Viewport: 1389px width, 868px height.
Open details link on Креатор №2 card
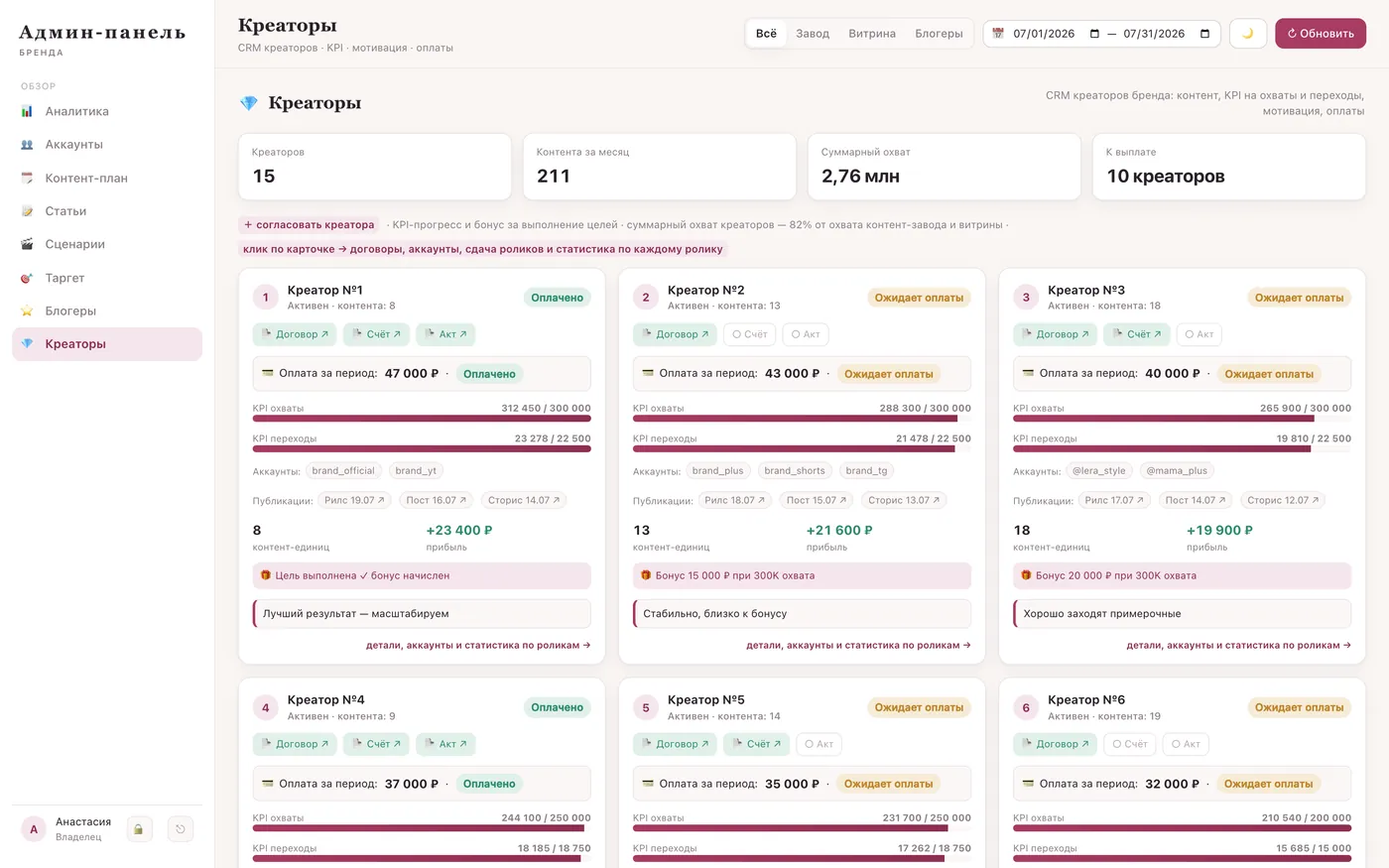[x=858, y=646]
